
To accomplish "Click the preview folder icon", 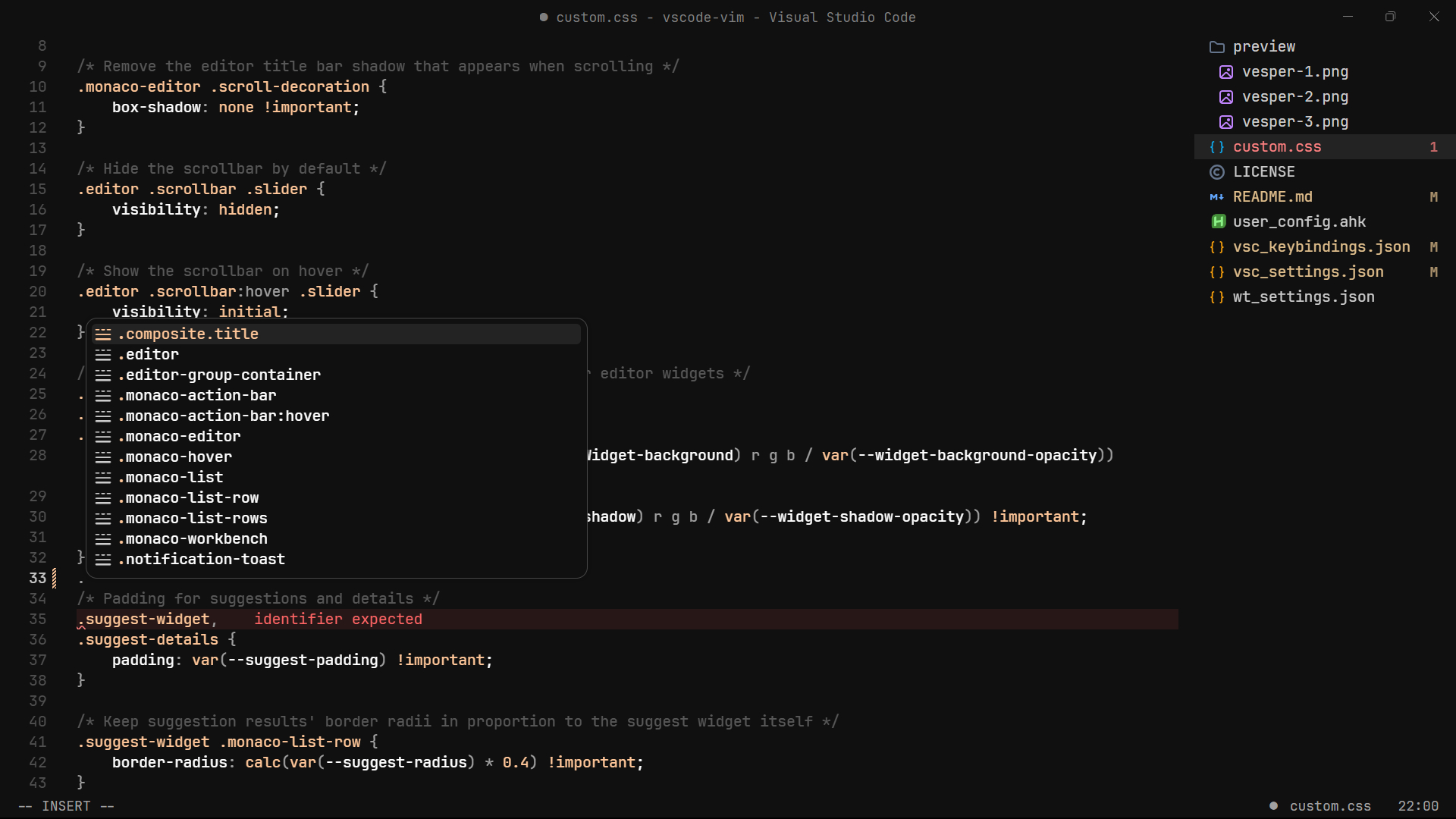I will pyautogui.click(x=1217, y=47).
